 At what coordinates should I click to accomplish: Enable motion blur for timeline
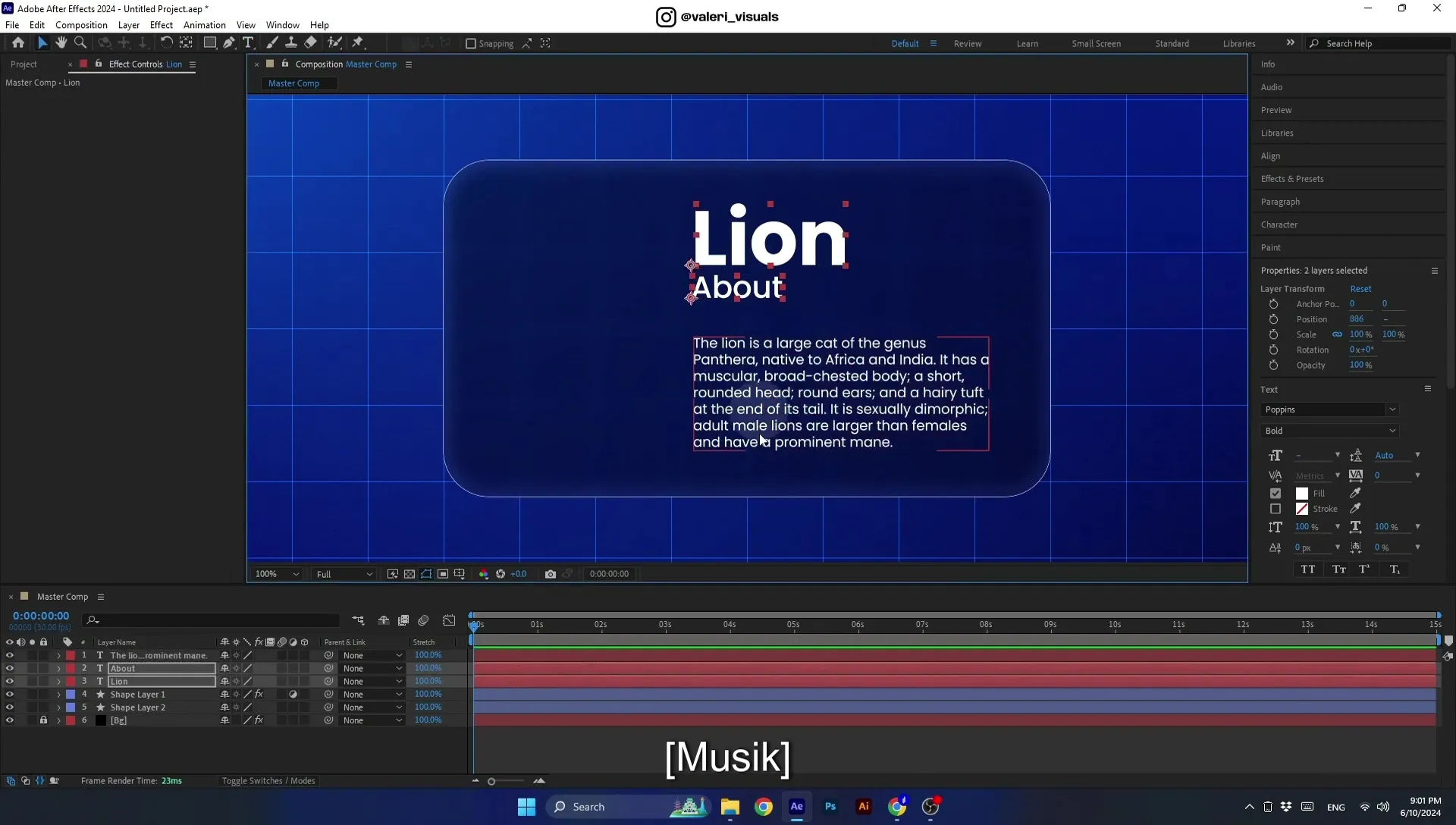coord(423,620)
